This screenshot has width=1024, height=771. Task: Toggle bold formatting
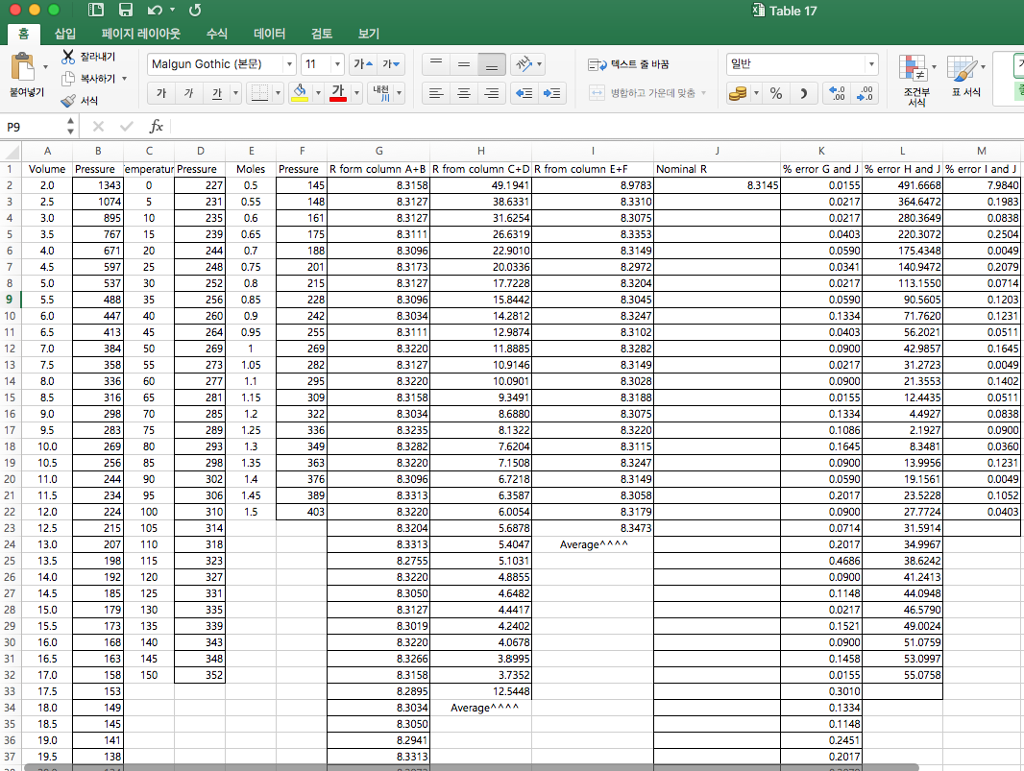click(x=161, y=93)
